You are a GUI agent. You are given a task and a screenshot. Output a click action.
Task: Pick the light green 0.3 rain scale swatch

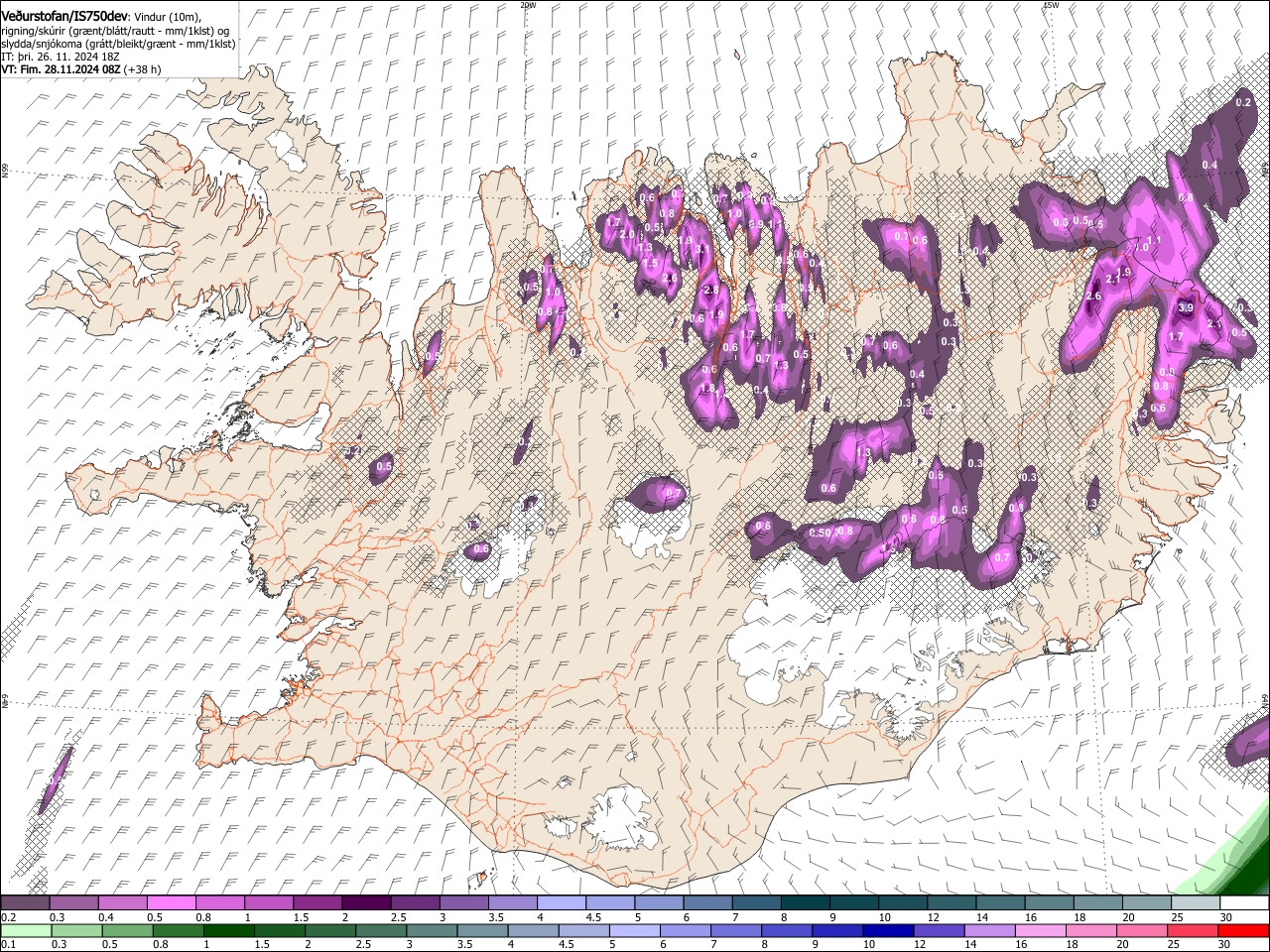[x=76, y=931]
